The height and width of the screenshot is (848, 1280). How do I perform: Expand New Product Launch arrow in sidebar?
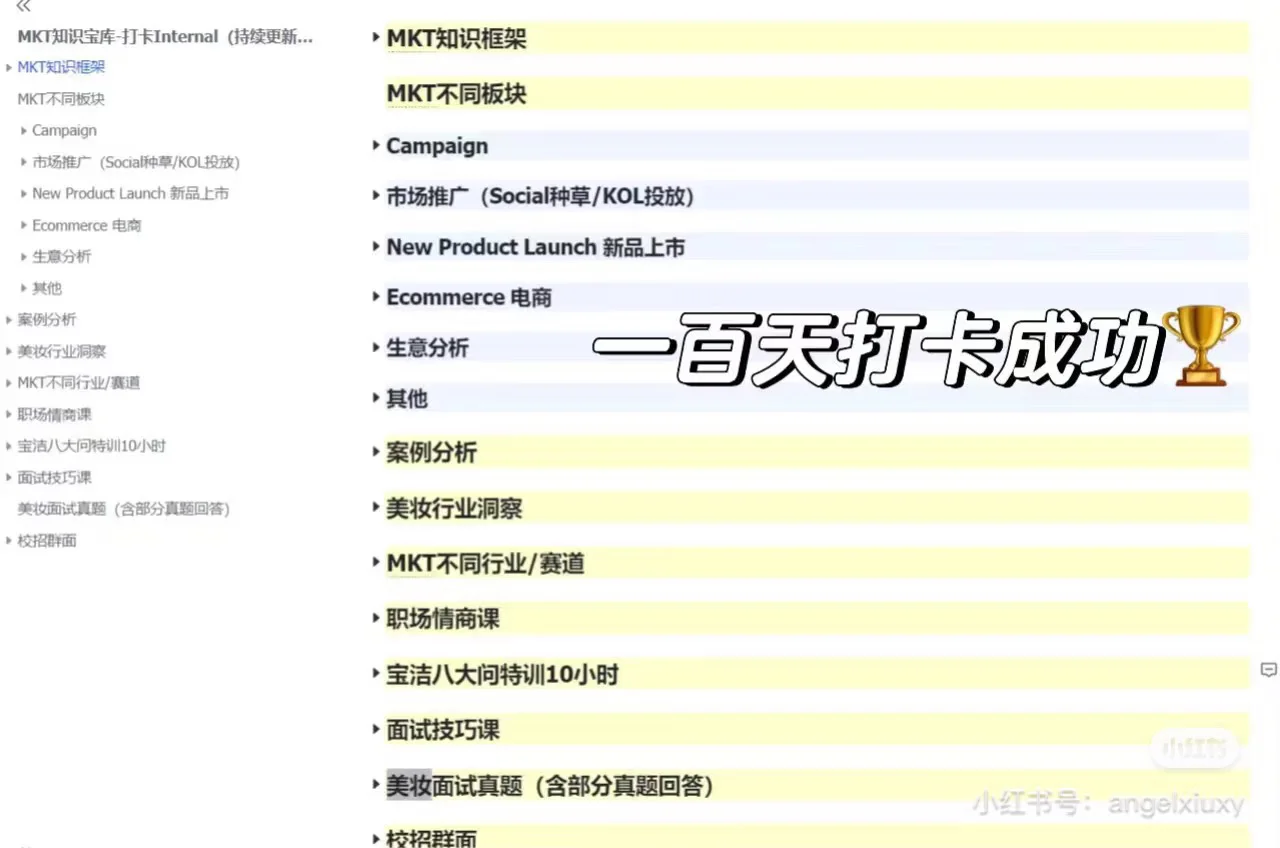[x=24, y=194]
